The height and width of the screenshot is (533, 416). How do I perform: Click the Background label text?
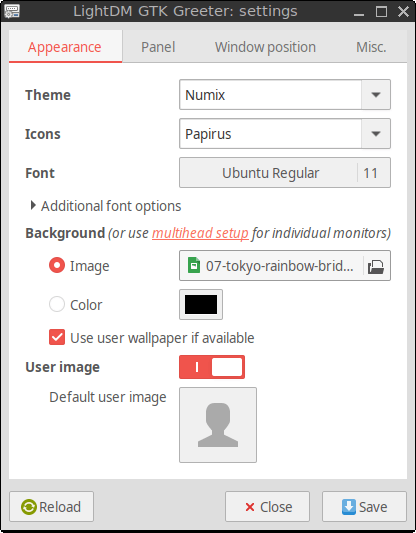point(65,233)
